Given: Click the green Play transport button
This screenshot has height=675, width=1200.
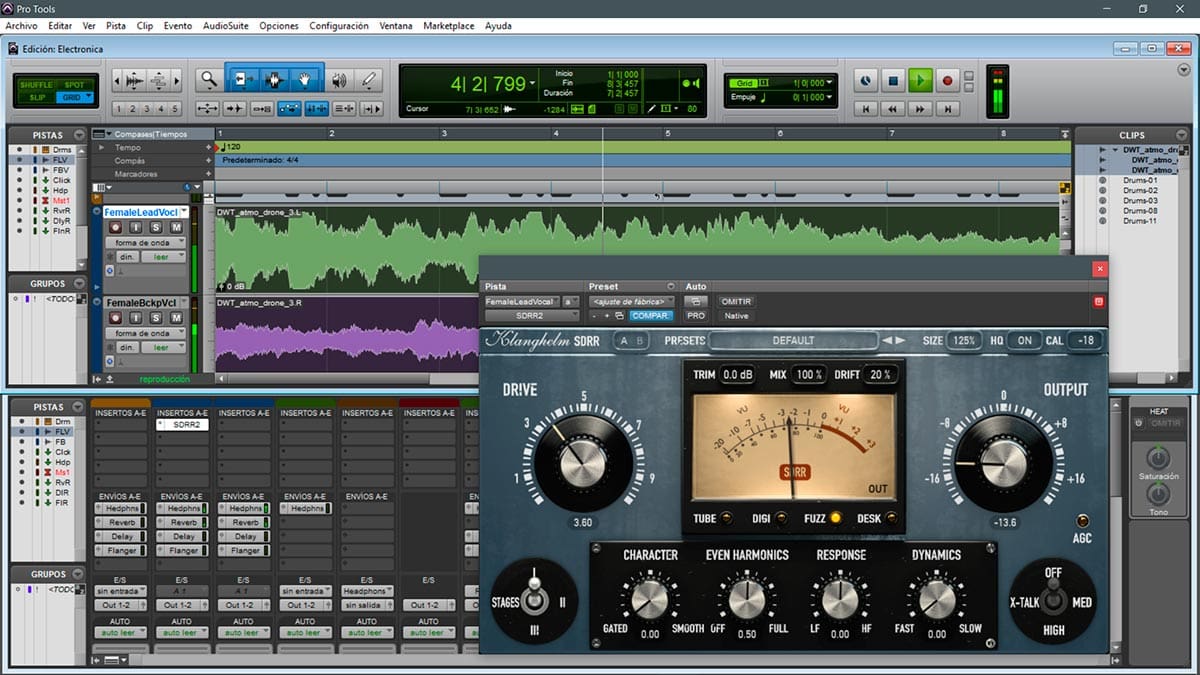Looking at the screenshot, I should 920,80.
